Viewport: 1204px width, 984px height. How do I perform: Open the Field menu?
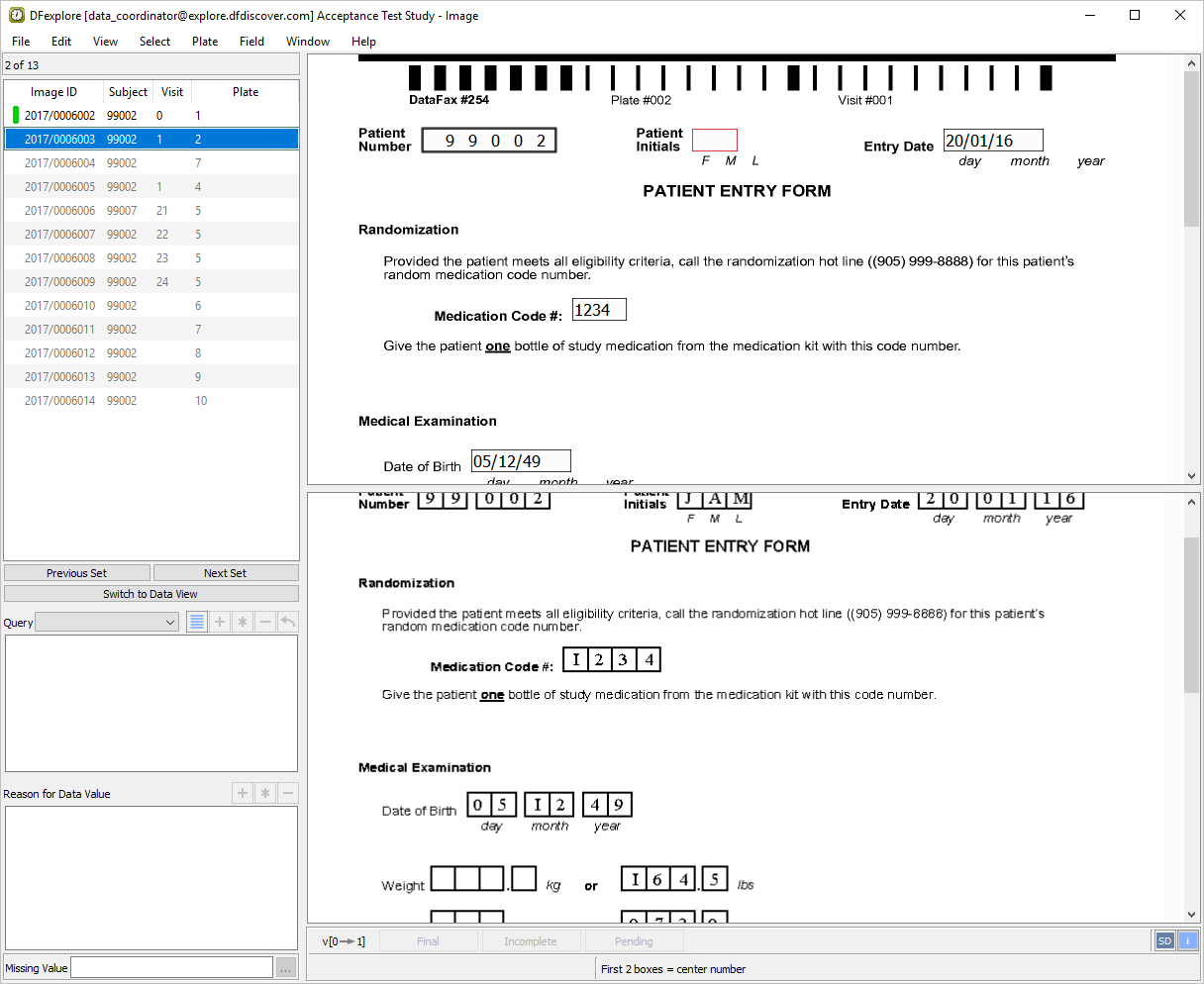[x=251, y=42]
